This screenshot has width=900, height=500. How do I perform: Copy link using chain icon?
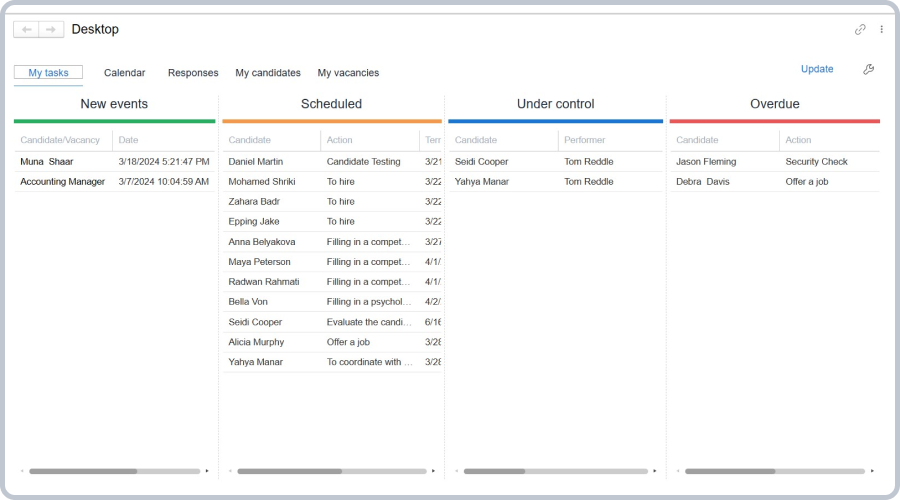pos(860,30)
